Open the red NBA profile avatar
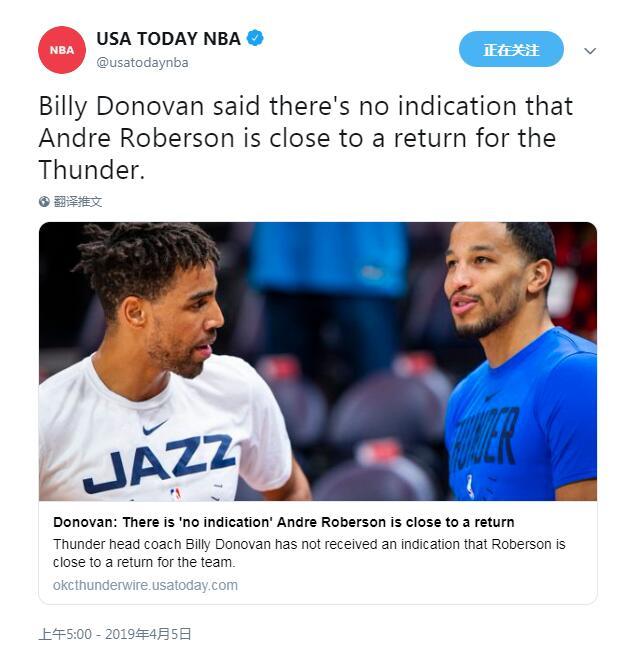The height and width of the screenshot is (652, 633). (x=62, y=50)
